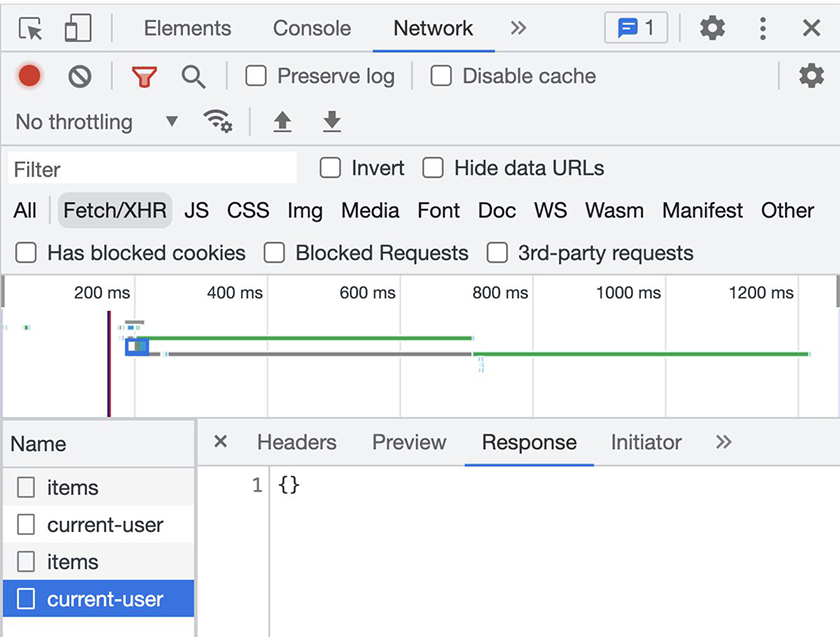Open the No throttling dropdown
The height and width of the screenshot is (637, 840).
[96, 122]
